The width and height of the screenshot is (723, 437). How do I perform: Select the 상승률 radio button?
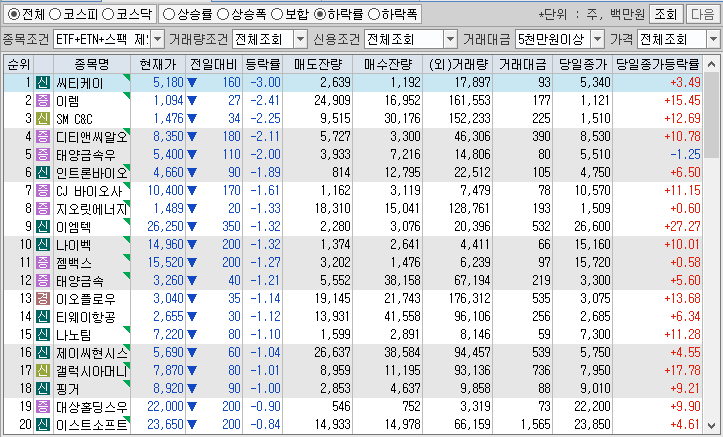pyautogui.click(x=169, y=15)
